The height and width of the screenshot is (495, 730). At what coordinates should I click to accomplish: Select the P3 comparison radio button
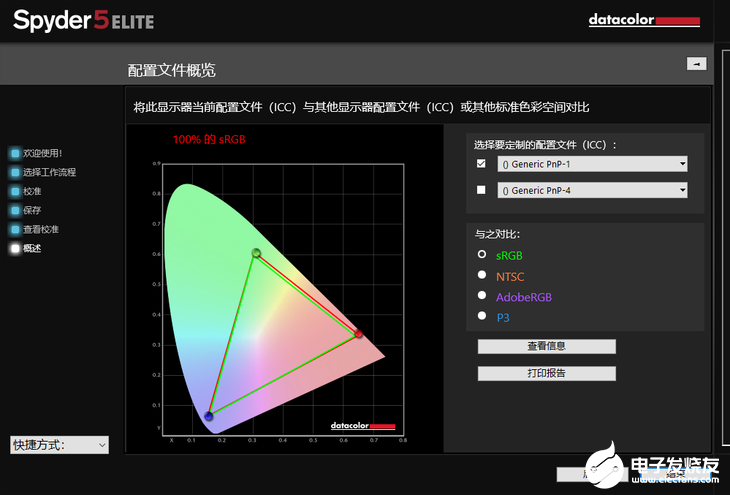pyautogui.click(x=482, y=316)
